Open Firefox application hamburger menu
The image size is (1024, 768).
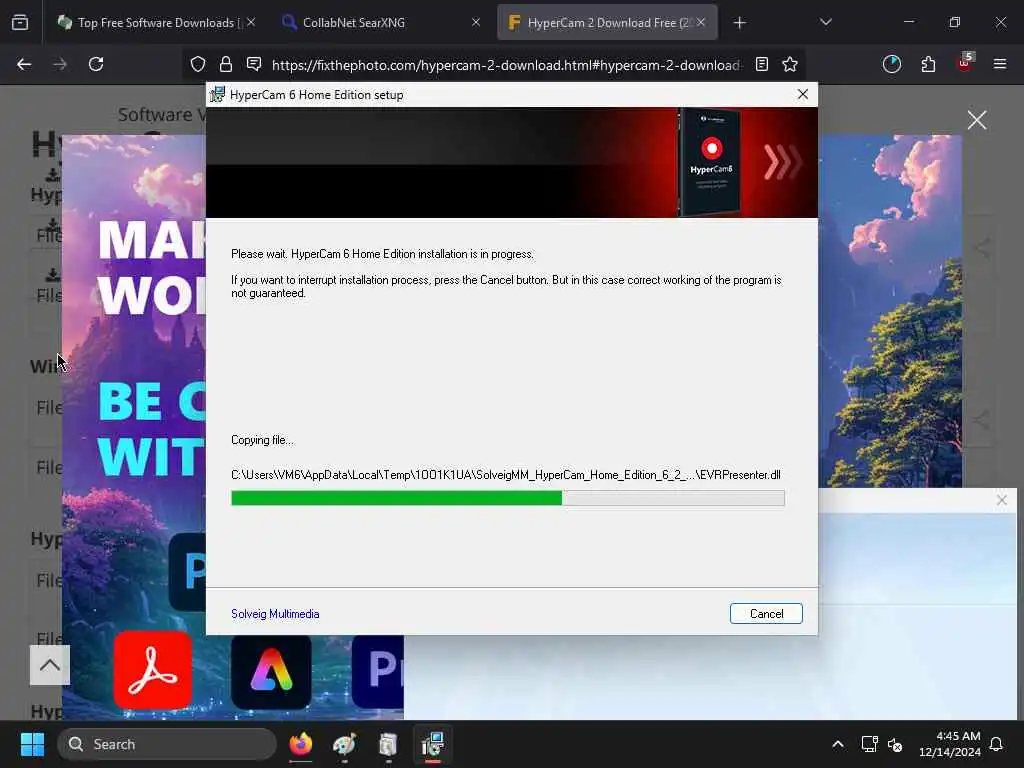(1000, 64)
